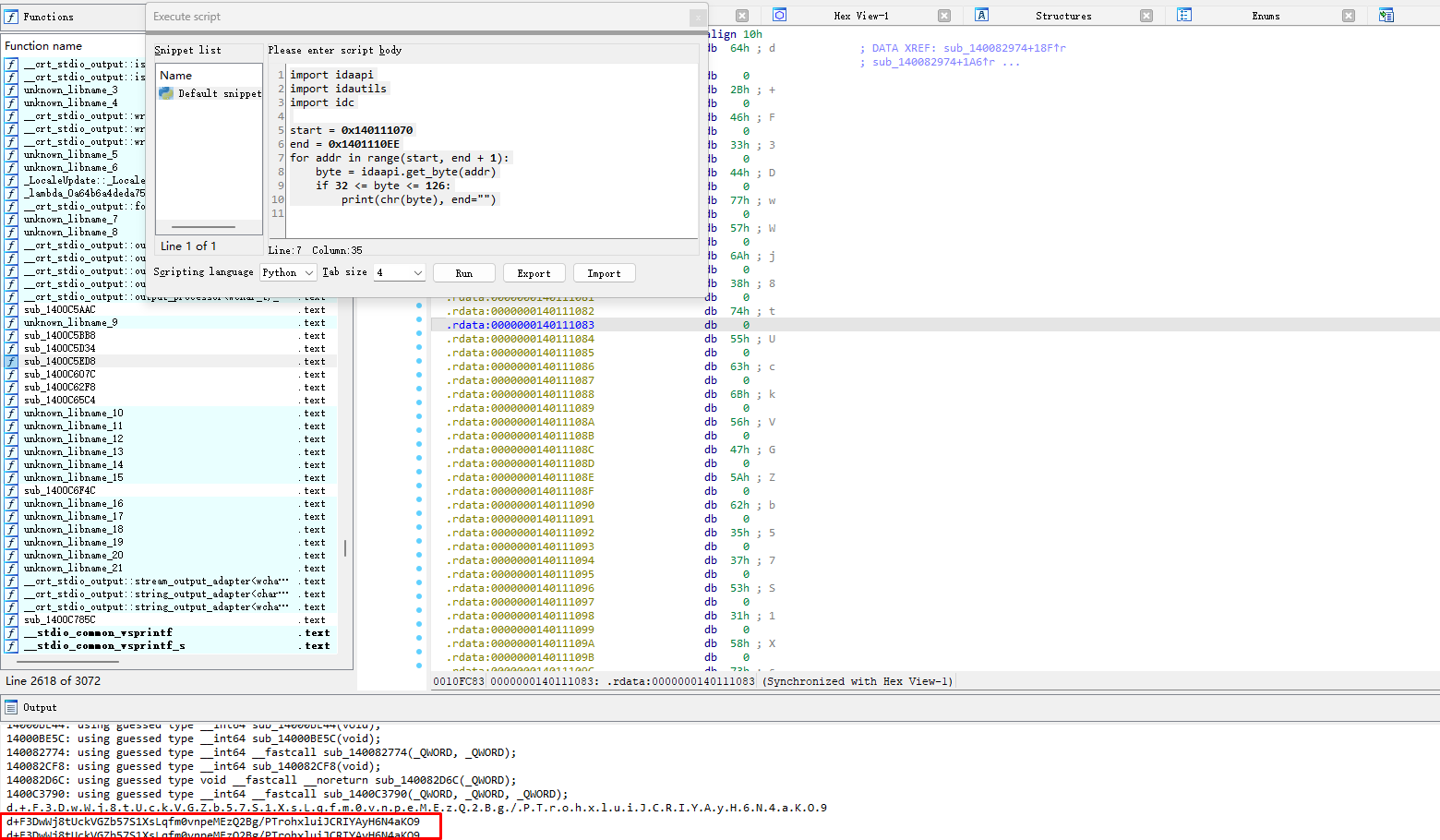
Task: Select sub_1400C607C in Functions list
Action: pyautogui.click(x=60, y=375)
